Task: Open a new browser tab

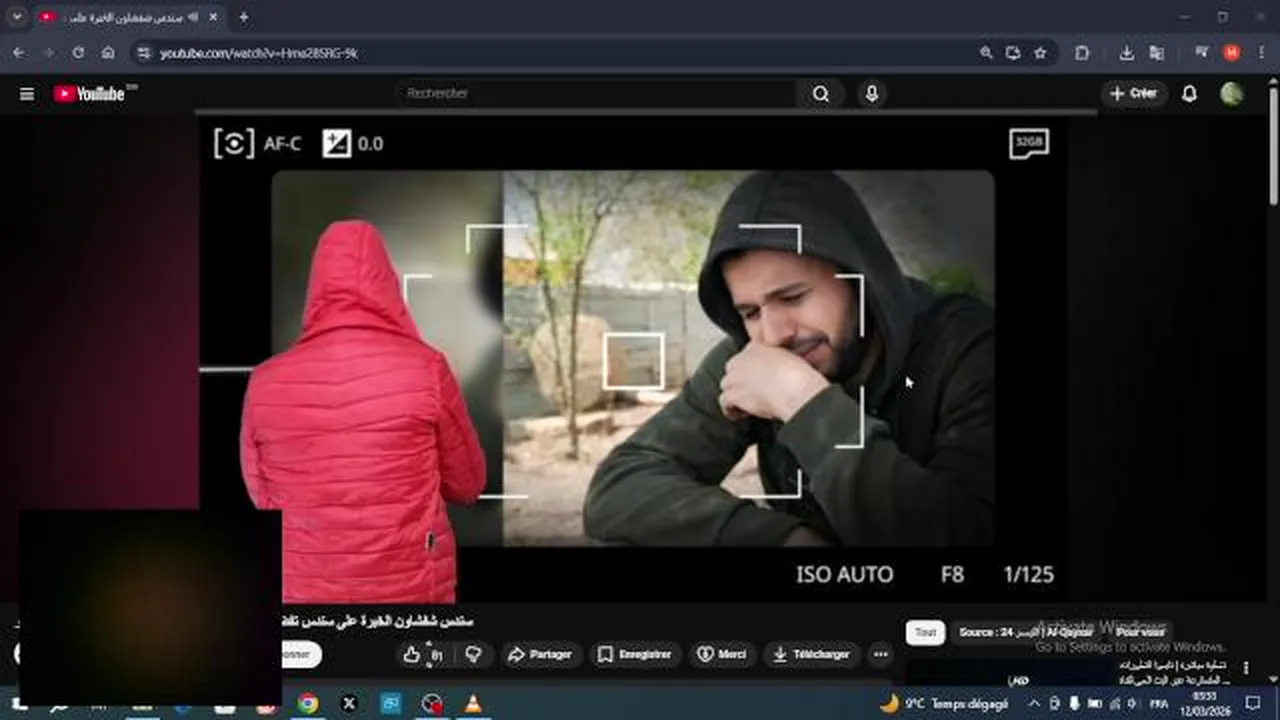Action: coord(243,18)
